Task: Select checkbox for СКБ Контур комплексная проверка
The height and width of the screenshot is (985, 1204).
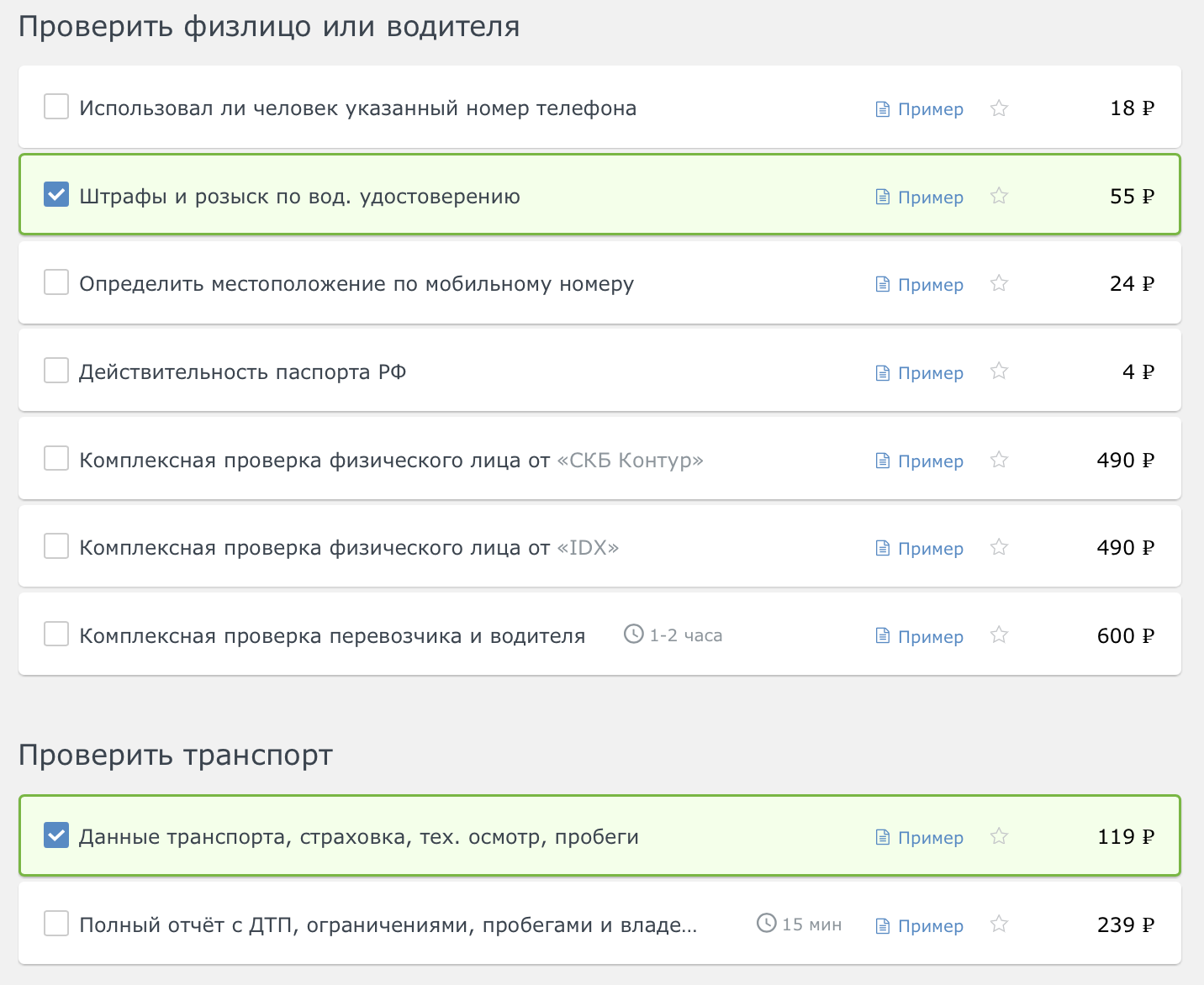Action: (x=56, y=459)
